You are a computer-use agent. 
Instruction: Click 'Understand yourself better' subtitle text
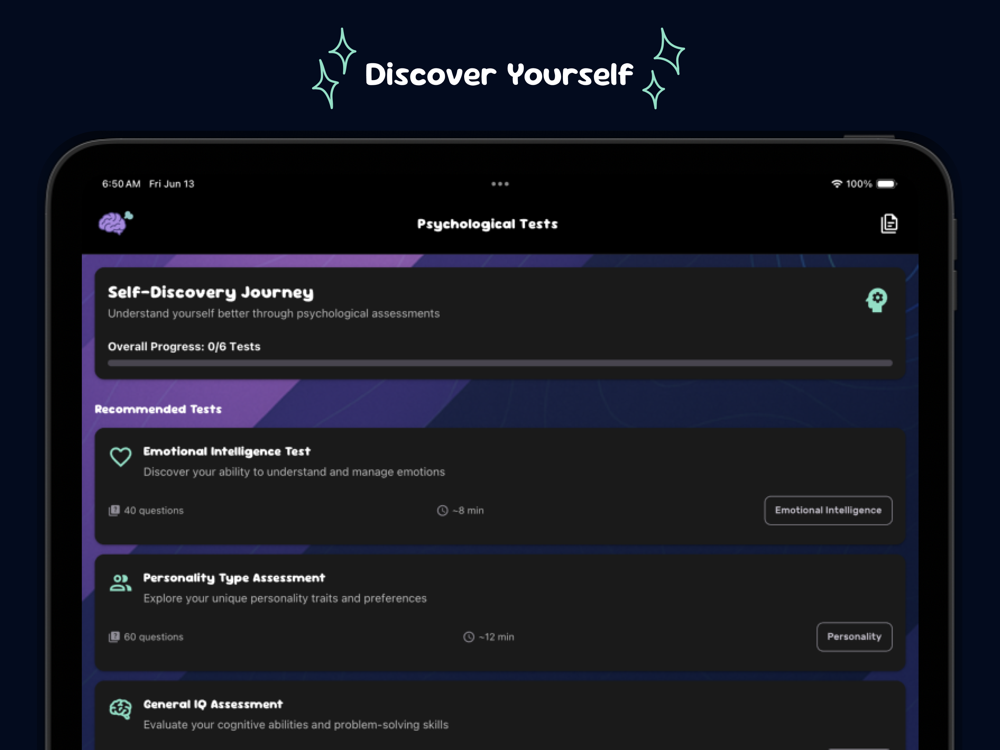point(274,313)
